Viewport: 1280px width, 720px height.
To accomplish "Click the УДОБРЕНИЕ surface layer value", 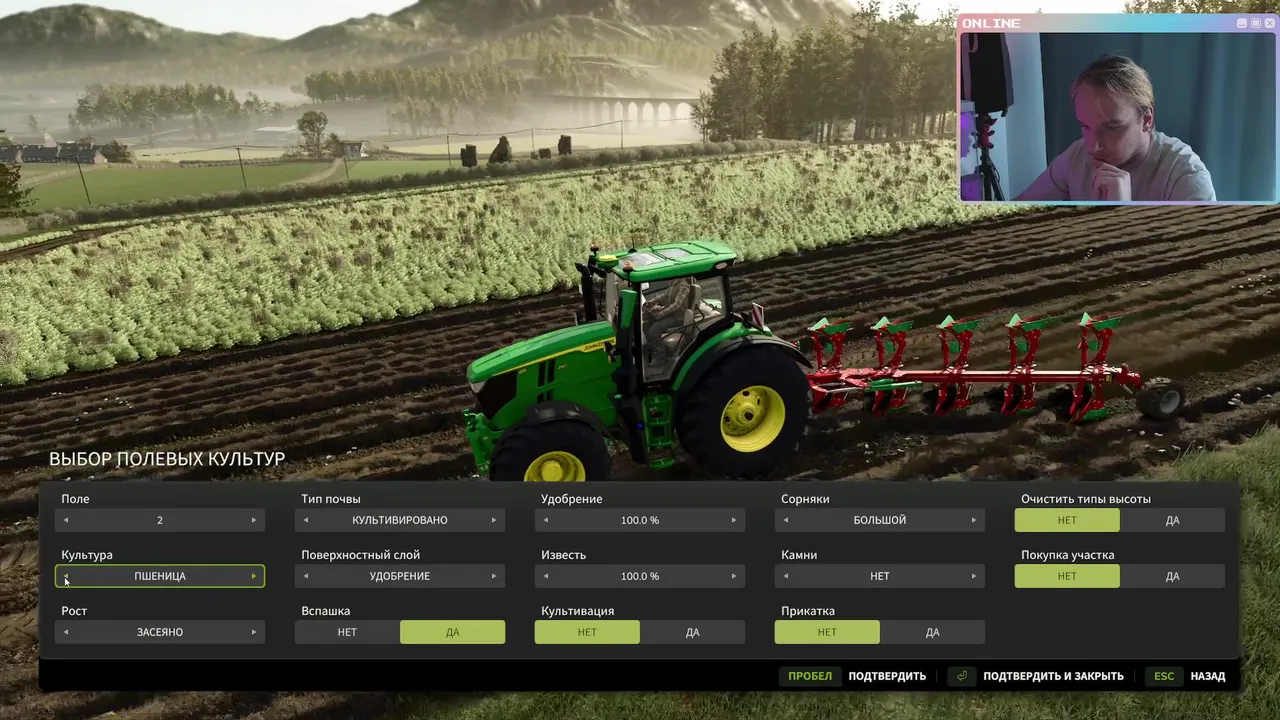I will [x=400, y=576].
